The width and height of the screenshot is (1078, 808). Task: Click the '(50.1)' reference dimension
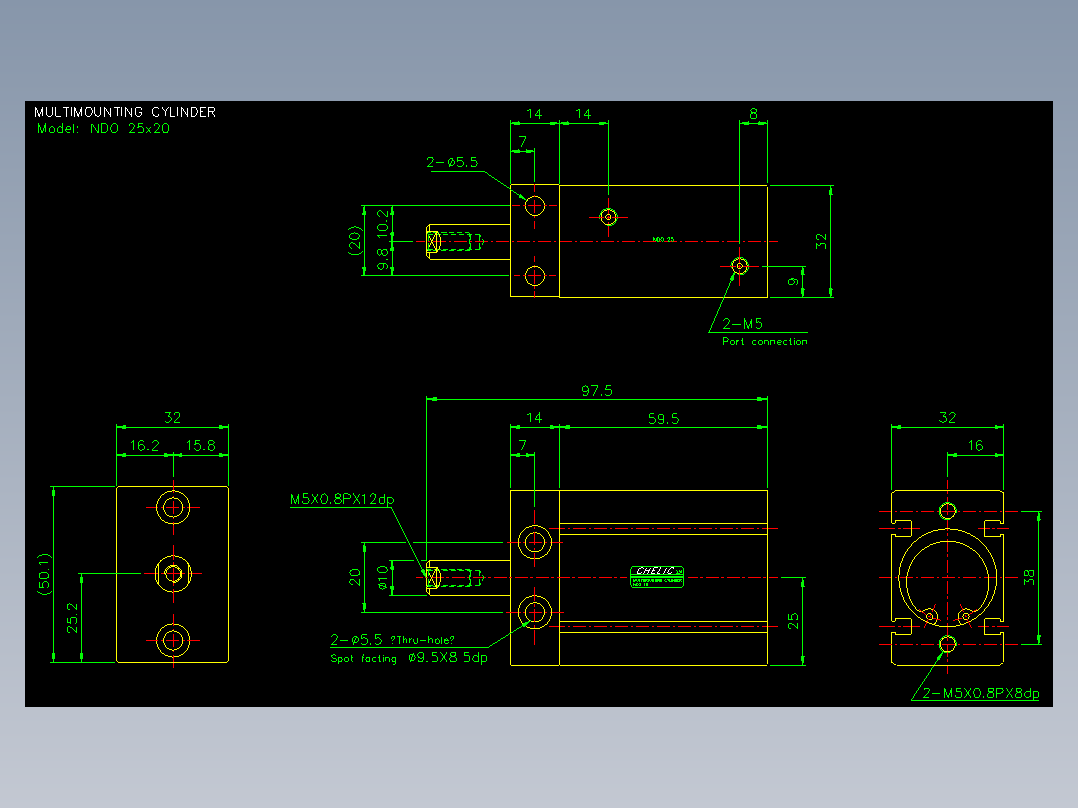tap(44, 574)
